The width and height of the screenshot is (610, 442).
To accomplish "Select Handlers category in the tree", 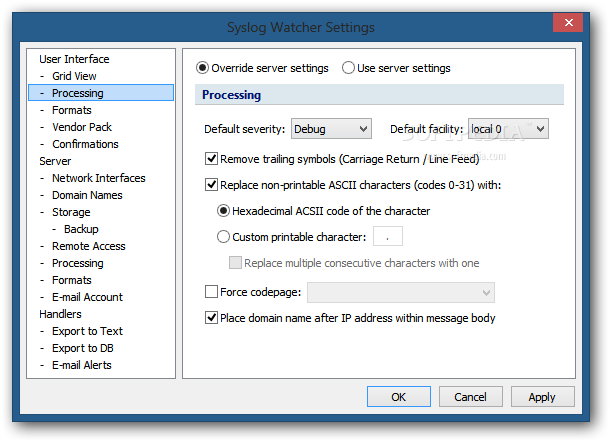I will pos(60,314).
